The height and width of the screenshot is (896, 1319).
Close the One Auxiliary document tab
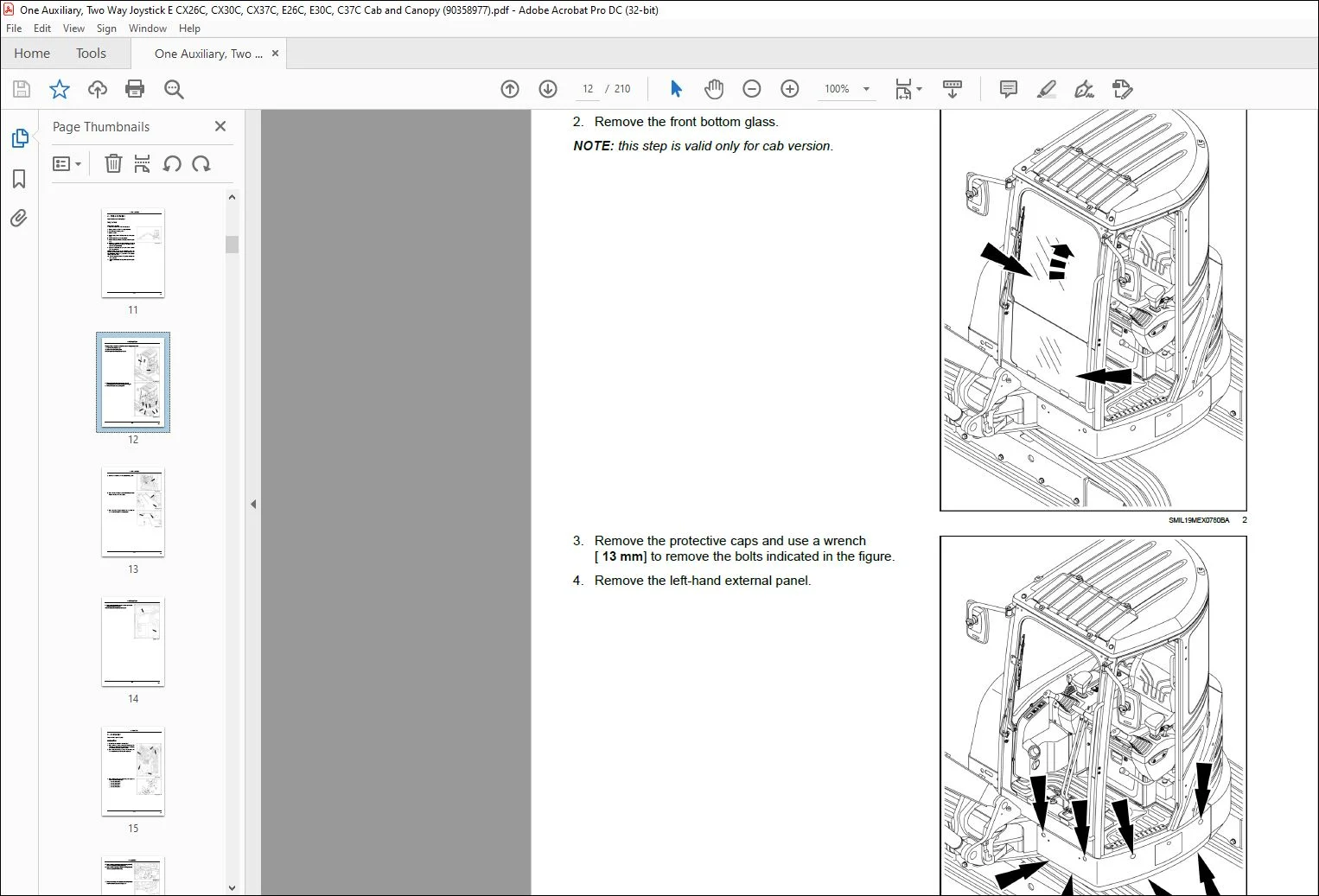(275, 54)
